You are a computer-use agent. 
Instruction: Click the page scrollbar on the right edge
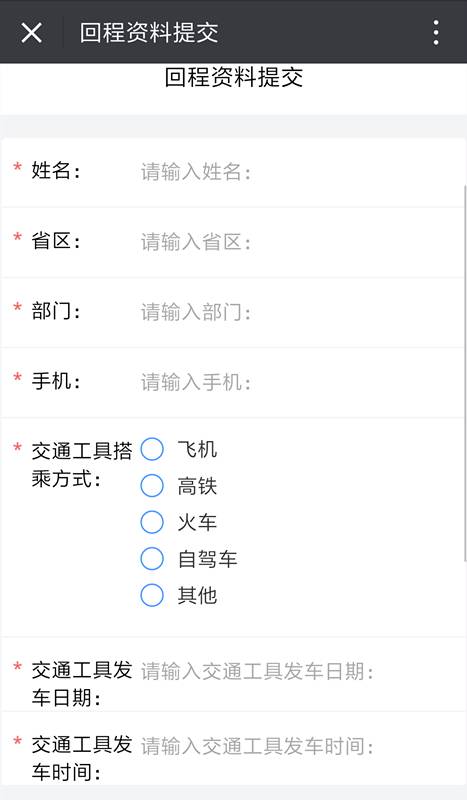(x=464, y=372)
